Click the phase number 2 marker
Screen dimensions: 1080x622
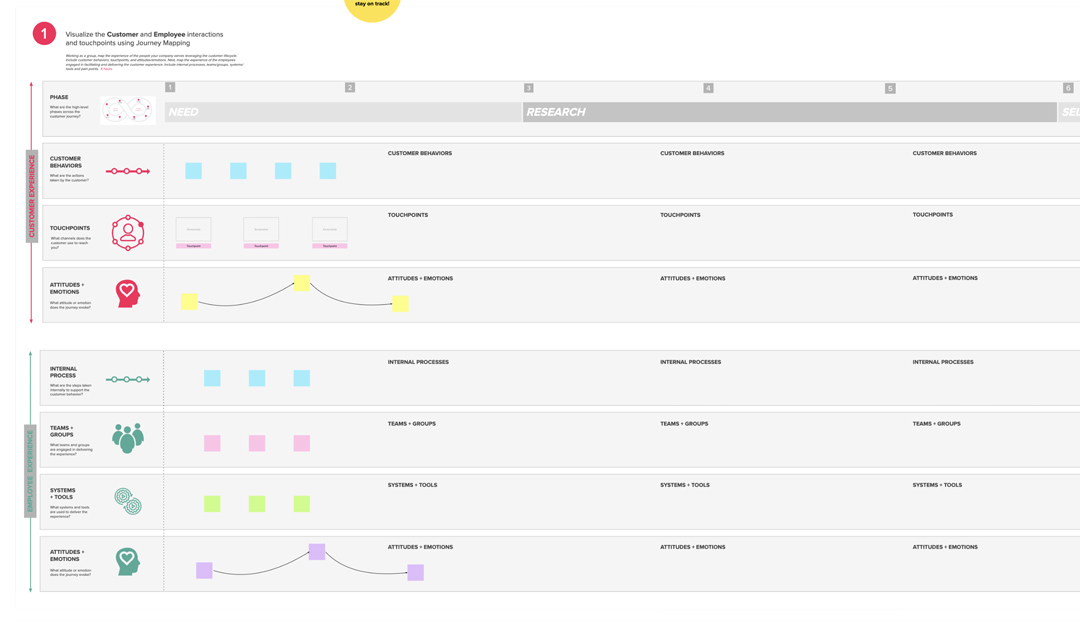pyautogui.click(x=350, y=88)
